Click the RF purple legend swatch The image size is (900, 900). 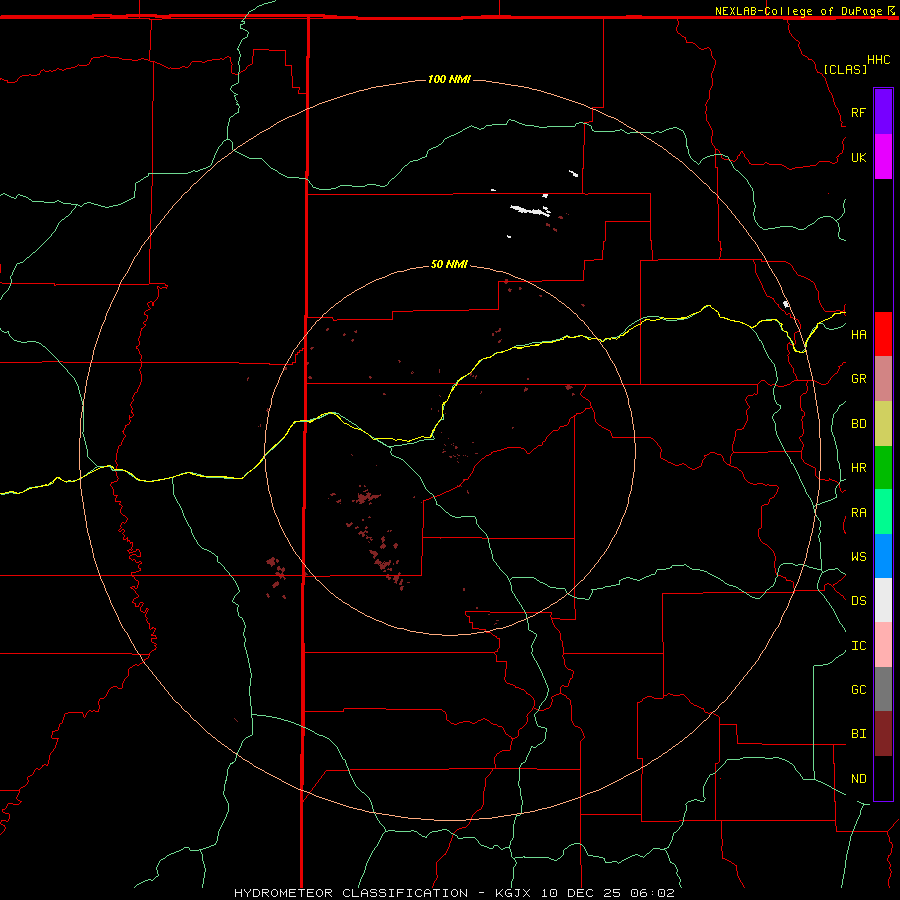(883, 112)
